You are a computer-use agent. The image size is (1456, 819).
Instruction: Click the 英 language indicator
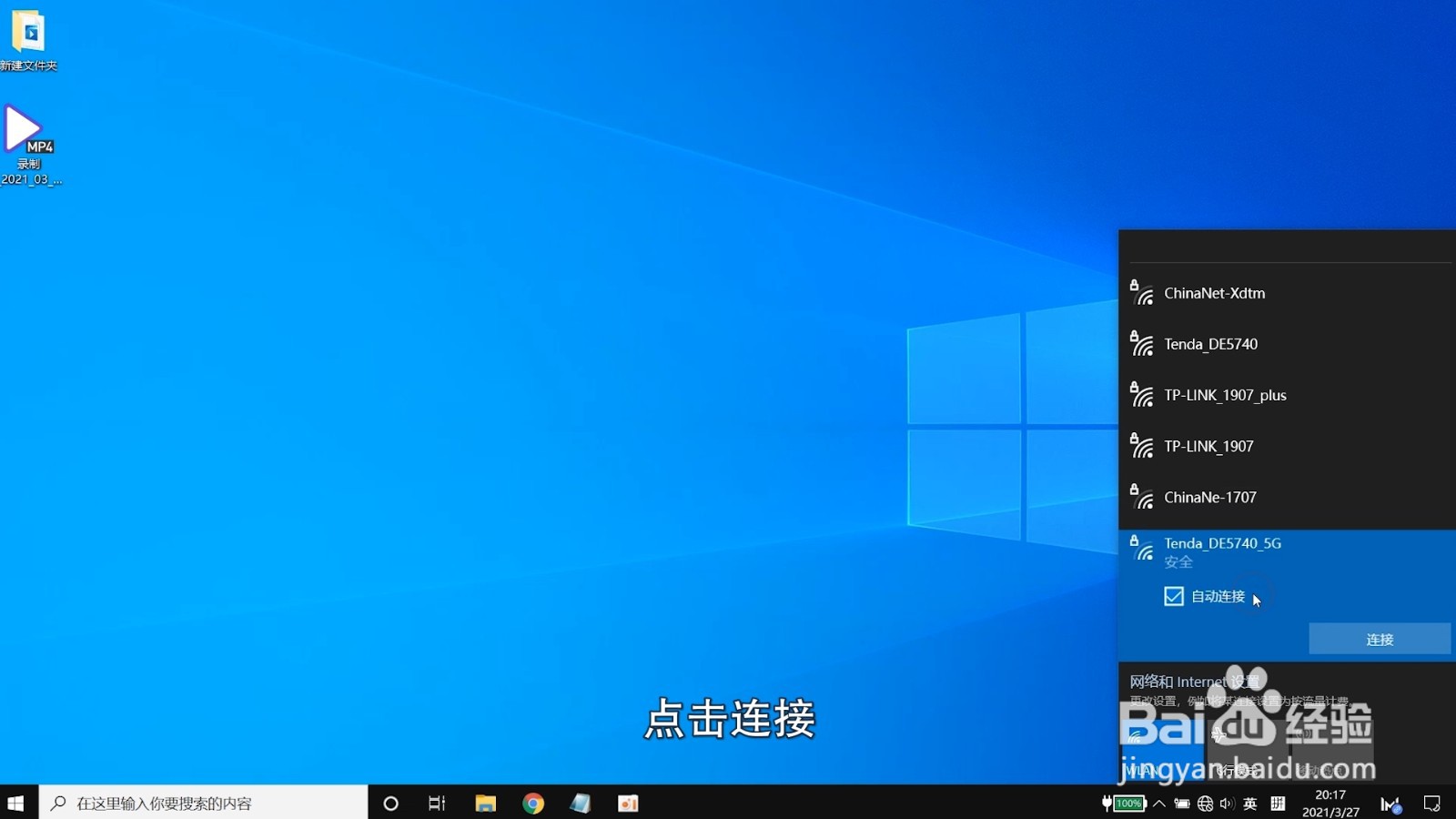click(1251, 803)
